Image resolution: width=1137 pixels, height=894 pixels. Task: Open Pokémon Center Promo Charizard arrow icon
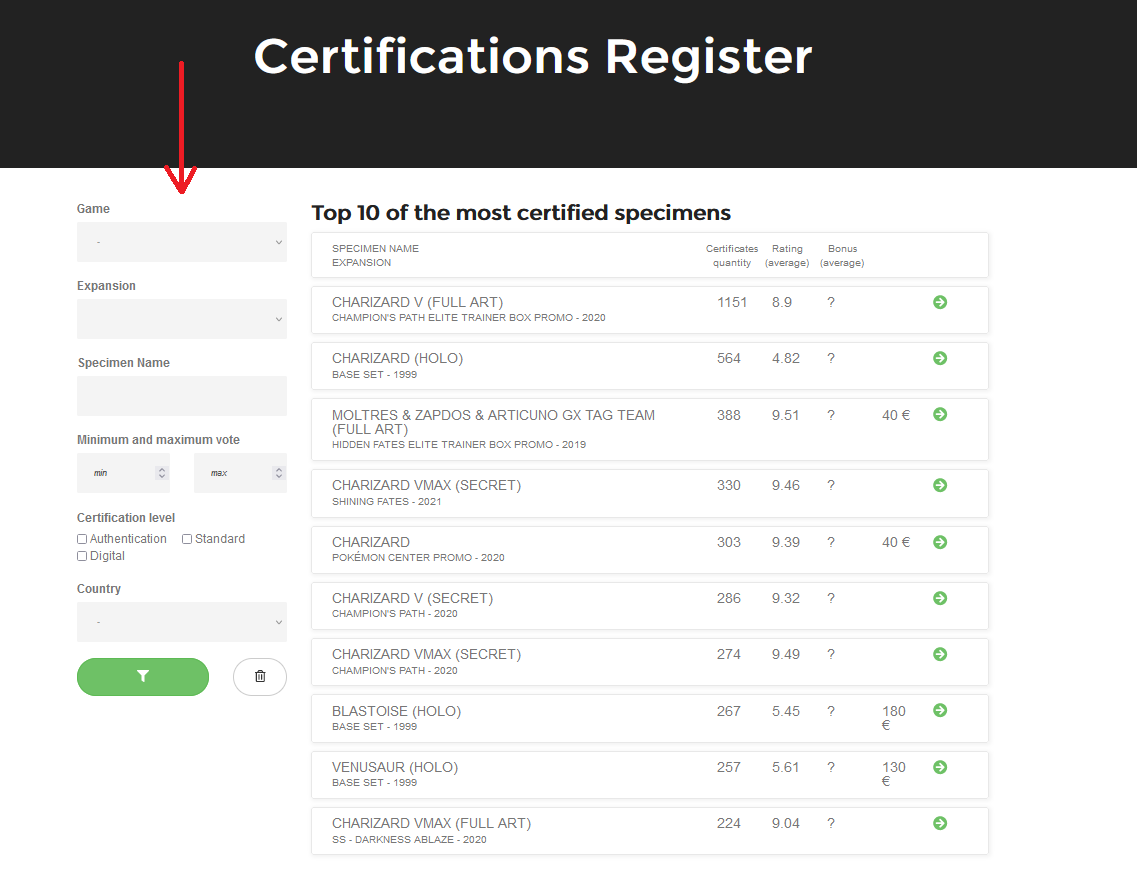coord(940,542)
